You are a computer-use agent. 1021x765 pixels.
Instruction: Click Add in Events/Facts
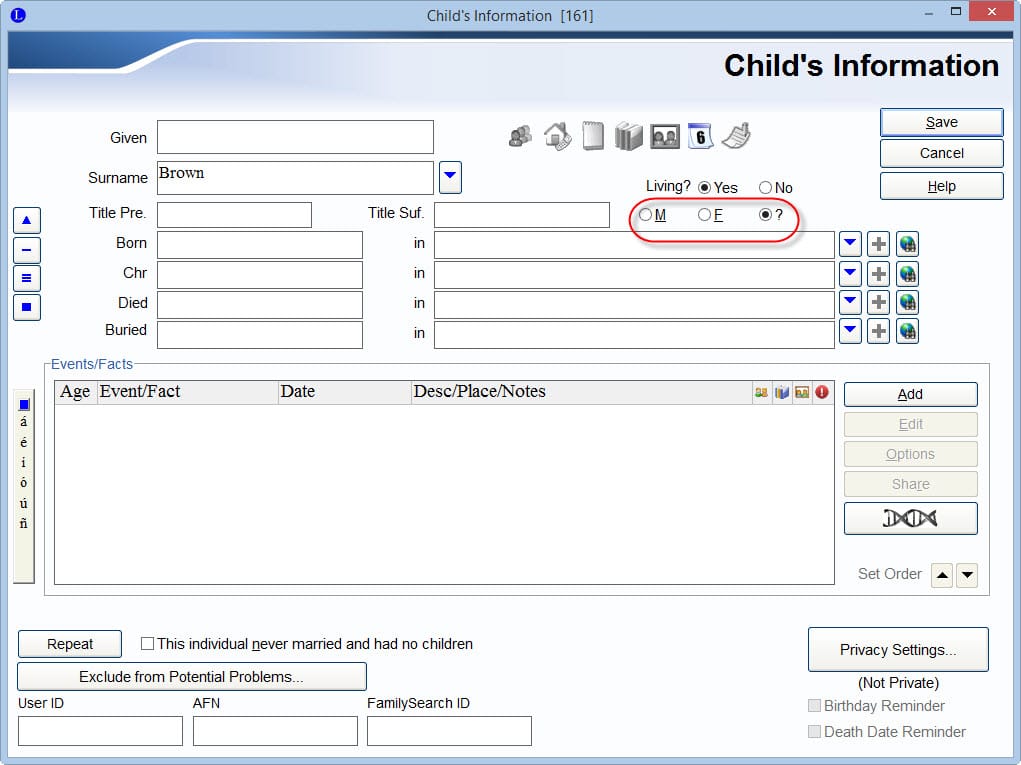click(x=910, y=394)
